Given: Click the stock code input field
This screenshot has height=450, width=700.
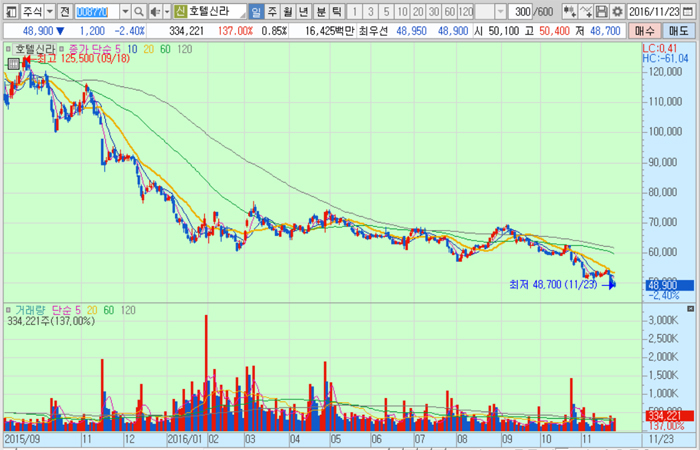Looking at the screenshot, I should point(98,12).
